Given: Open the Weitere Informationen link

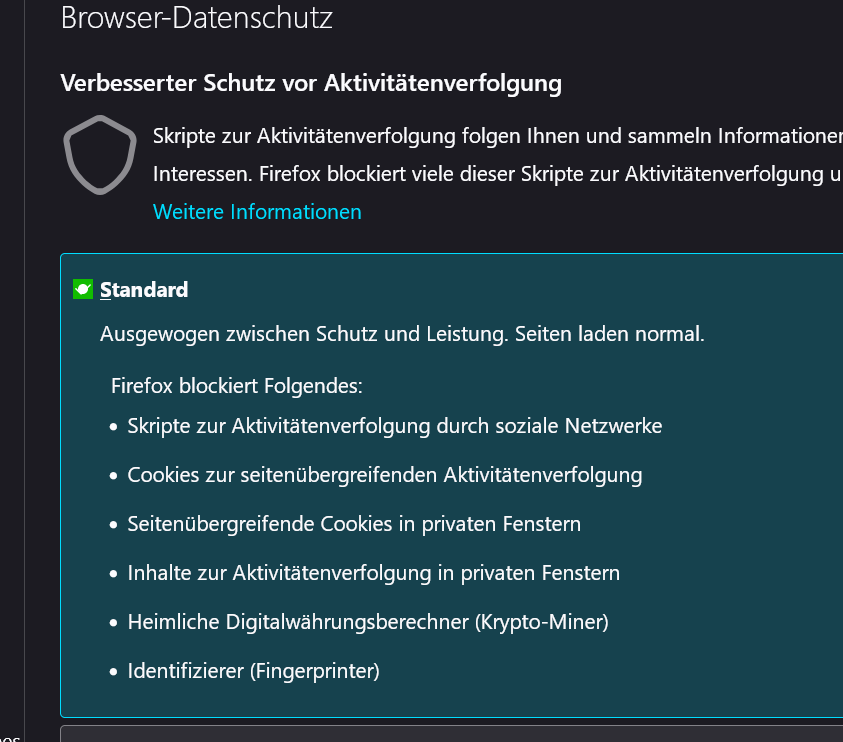Looking at the screenshot, I should (257, 212).
